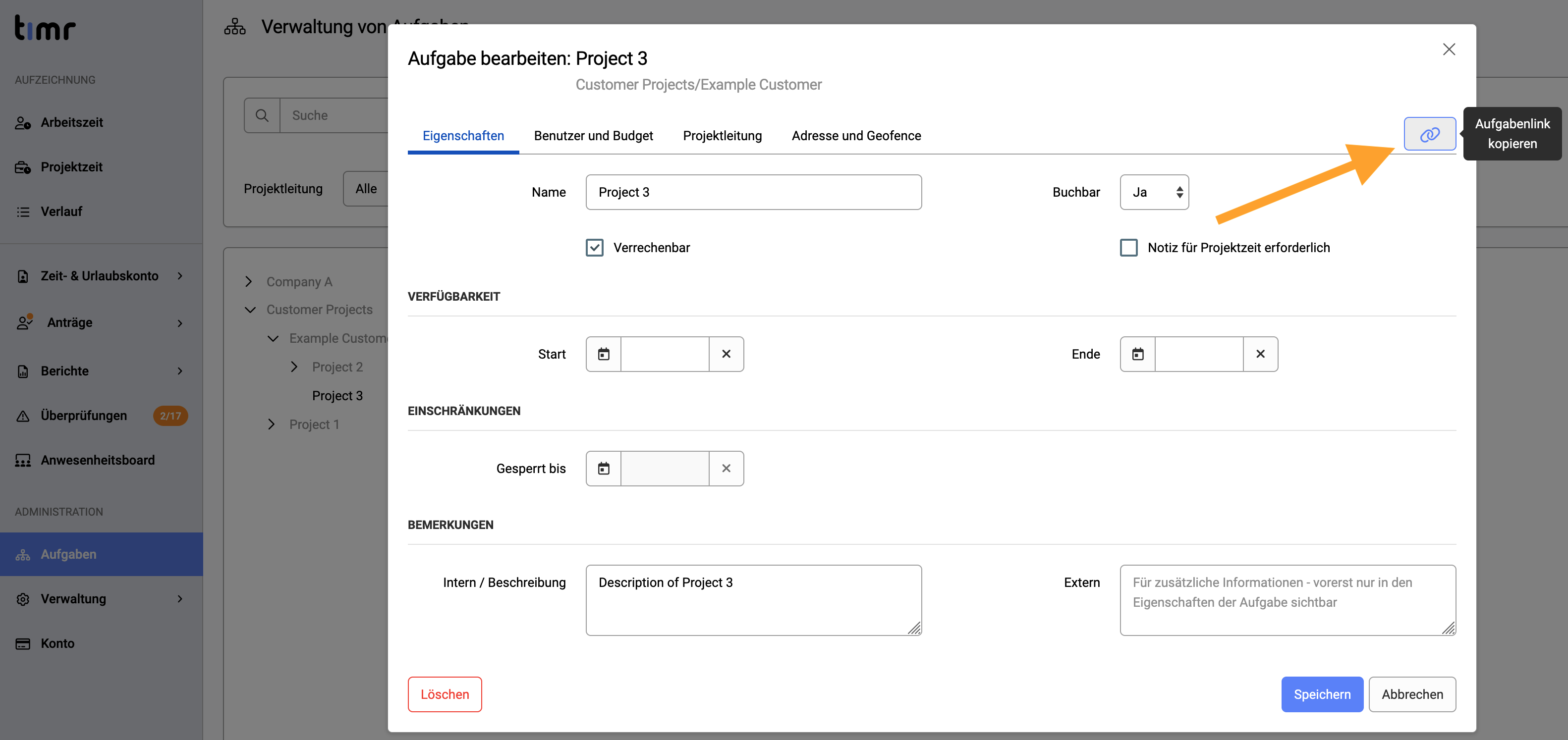Click the Suche search field
Screen dimensions: 1568x740
point(334,115)
